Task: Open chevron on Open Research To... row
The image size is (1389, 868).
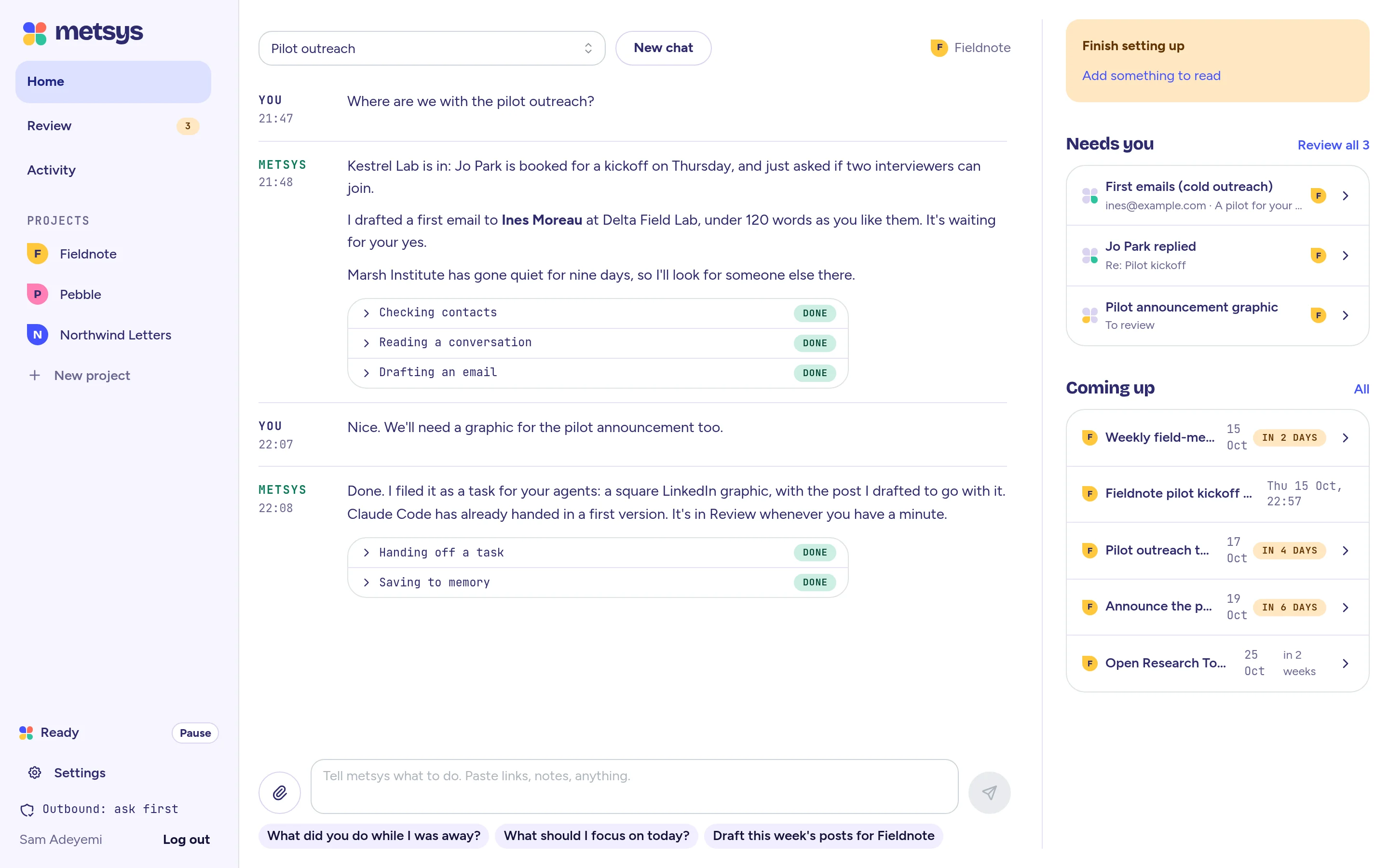Action: (x=1346, y=664)
